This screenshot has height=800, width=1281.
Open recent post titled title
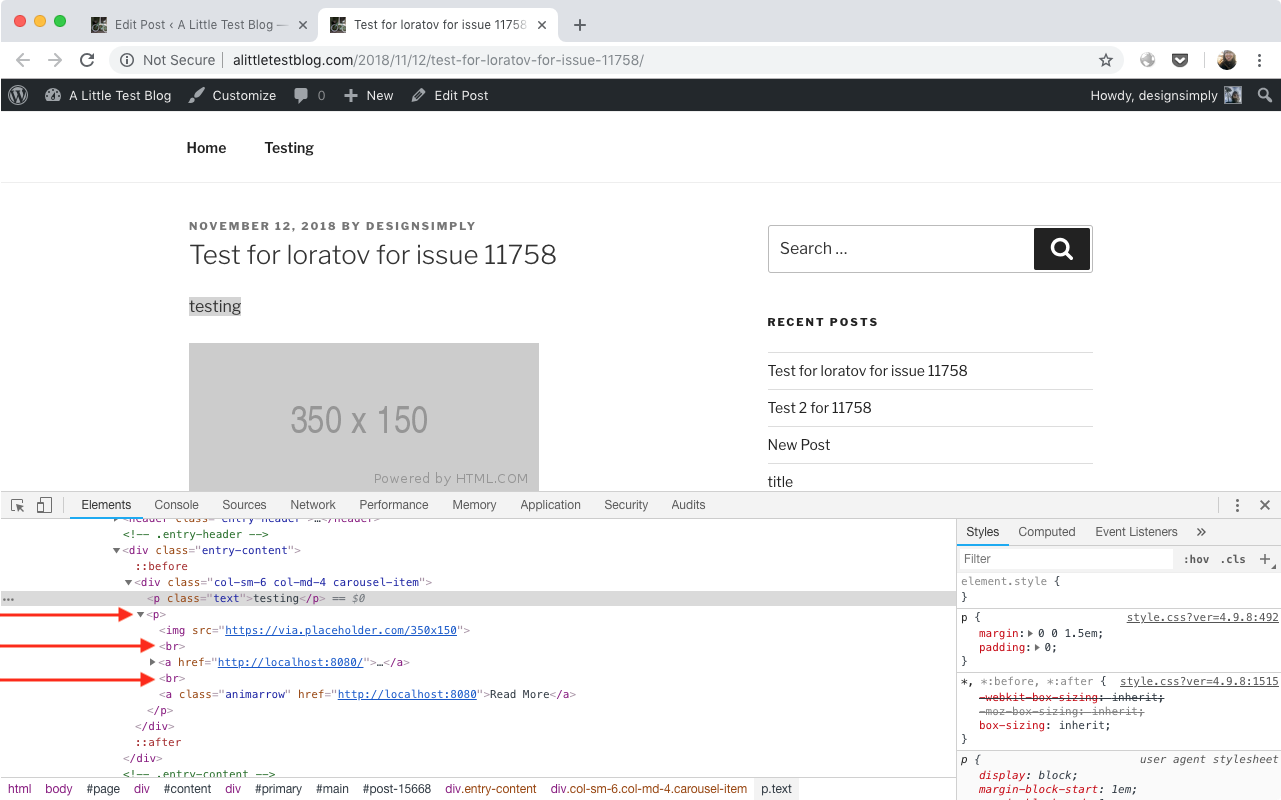[780, 481]
